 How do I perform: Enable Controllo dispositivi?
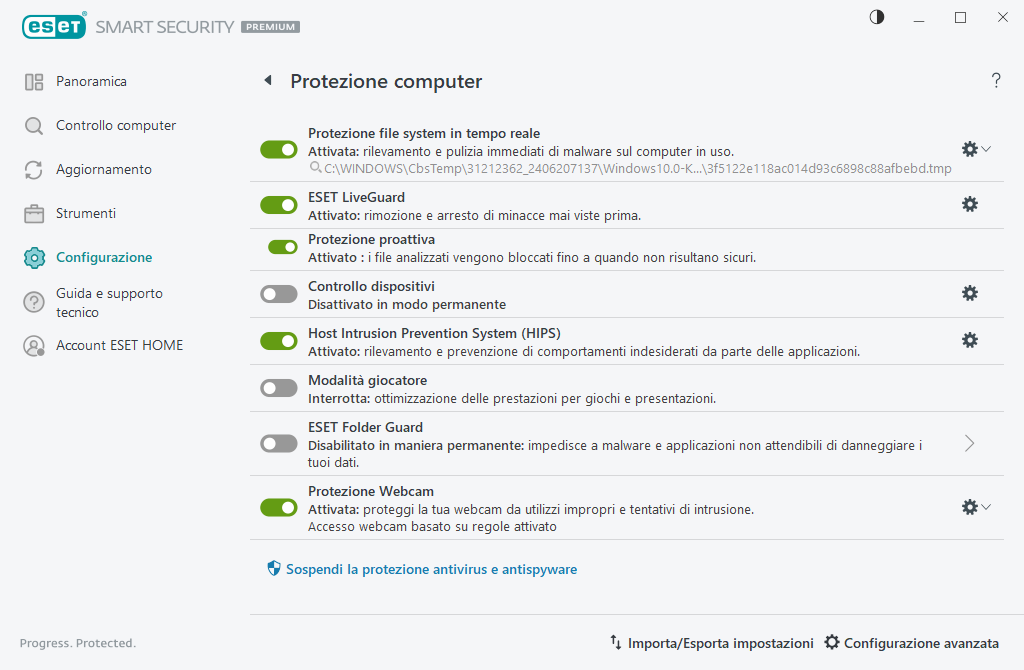point(278,293)
